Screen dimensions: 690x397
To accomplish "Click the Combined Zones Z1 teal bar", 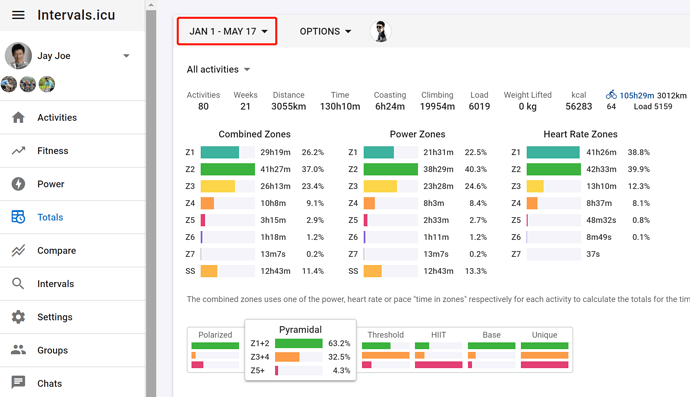I will coord(220,152).
